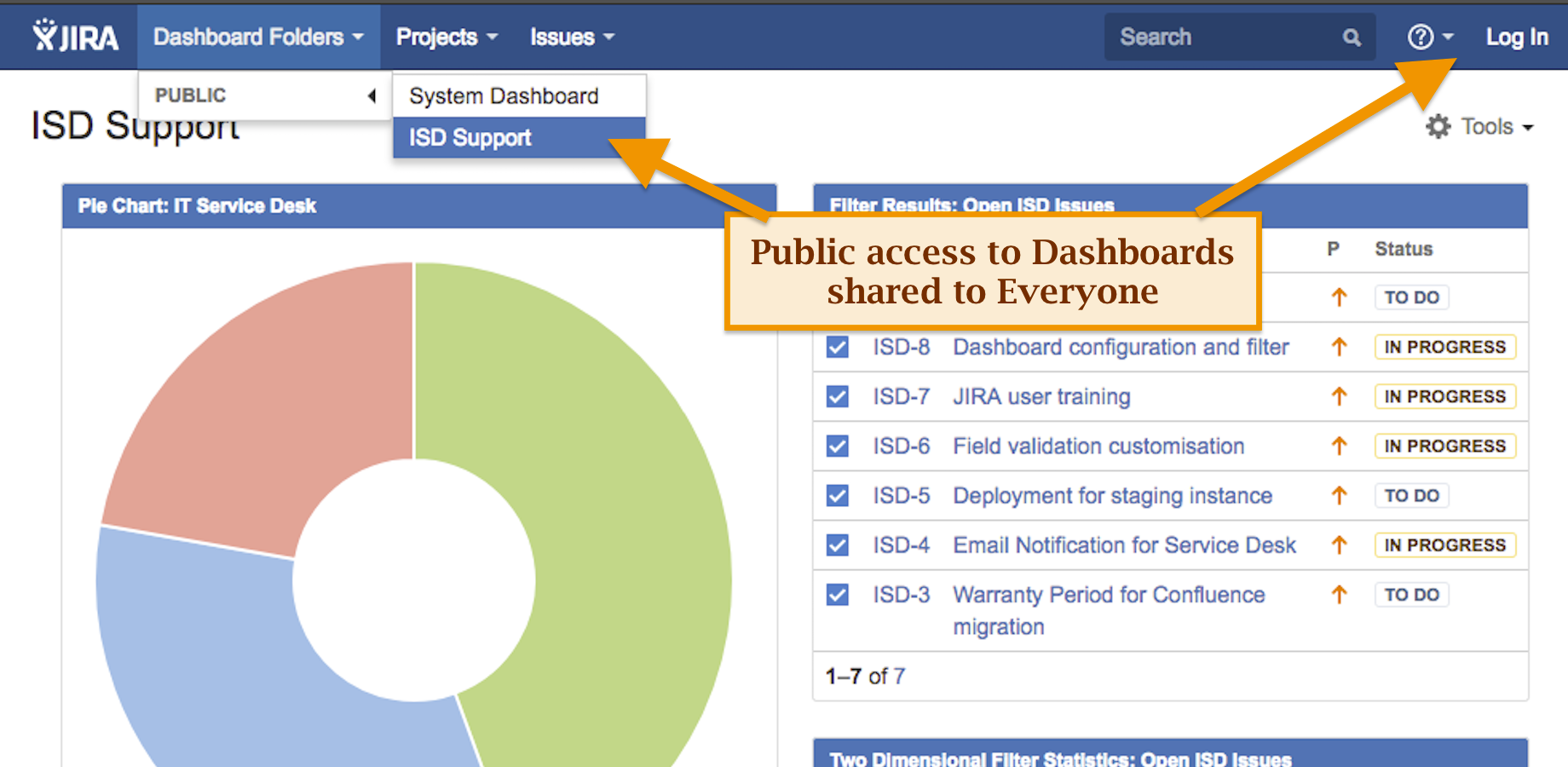Click the P priority column header

click(x=1334, y=249)
